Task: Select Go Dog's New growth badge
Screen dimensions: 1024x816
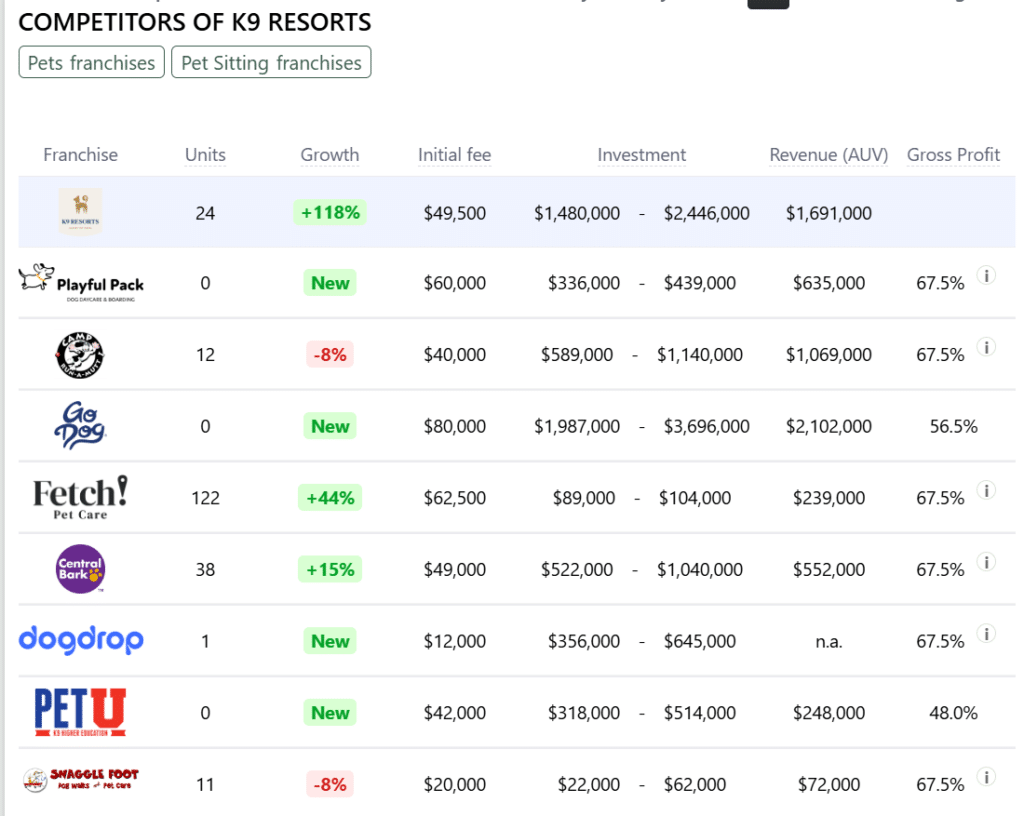Action: pyautogui.click(x=330, y=426)
